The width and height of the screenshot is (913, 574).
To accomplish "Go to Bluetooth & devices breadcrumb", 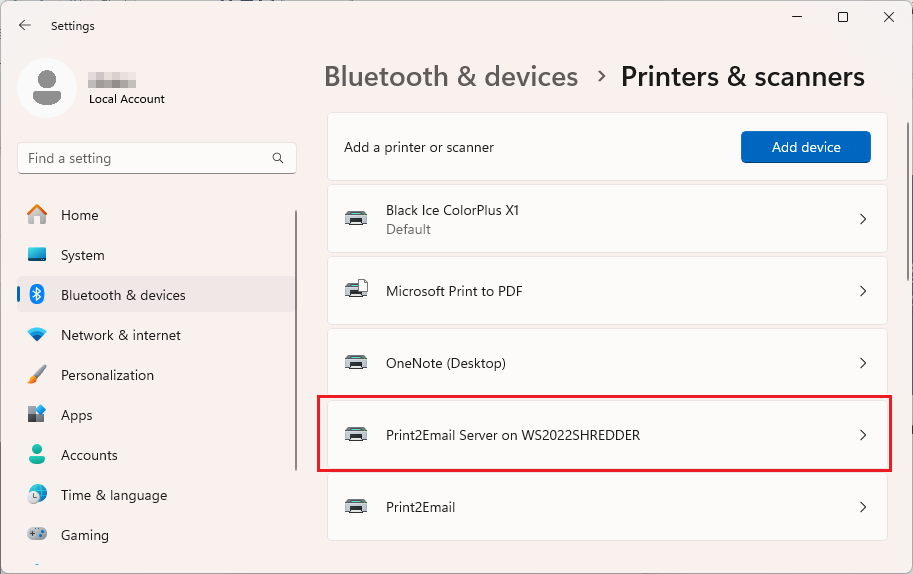I will click(451, 77).
